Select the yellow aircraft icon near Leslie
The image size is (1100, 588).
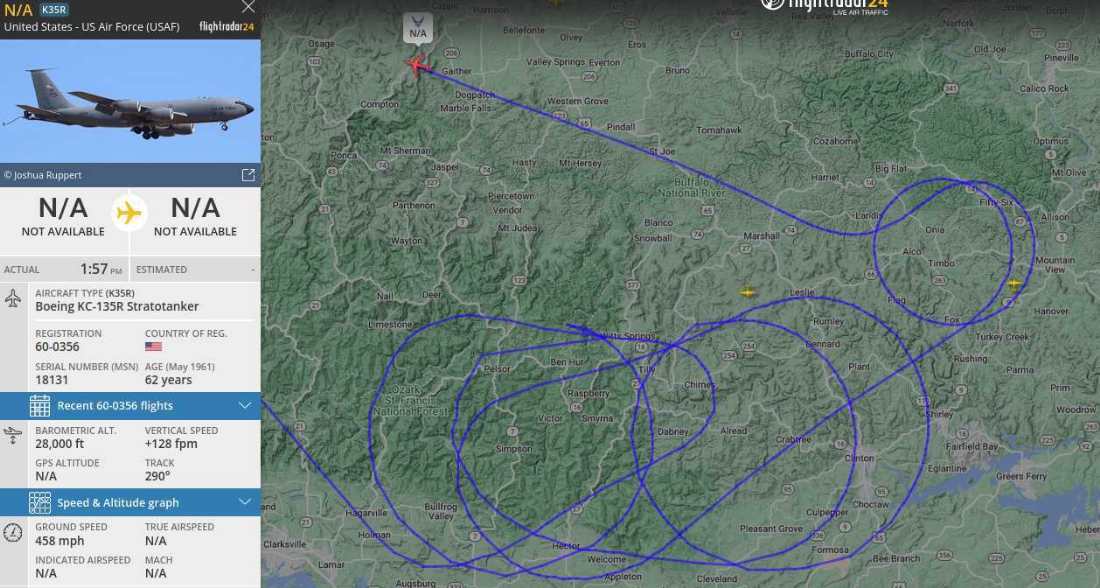[748, 292]
